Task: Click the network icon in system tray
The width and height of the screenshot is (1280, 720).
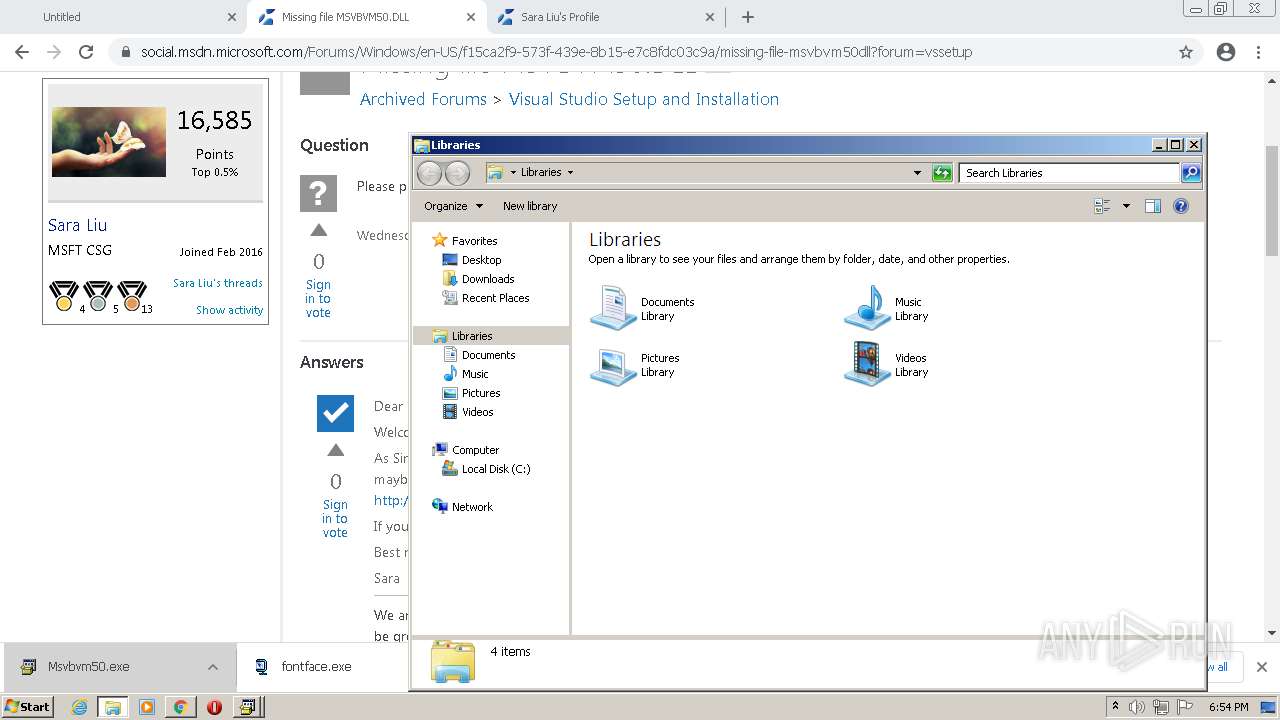Action: [x=1161, y=707]
